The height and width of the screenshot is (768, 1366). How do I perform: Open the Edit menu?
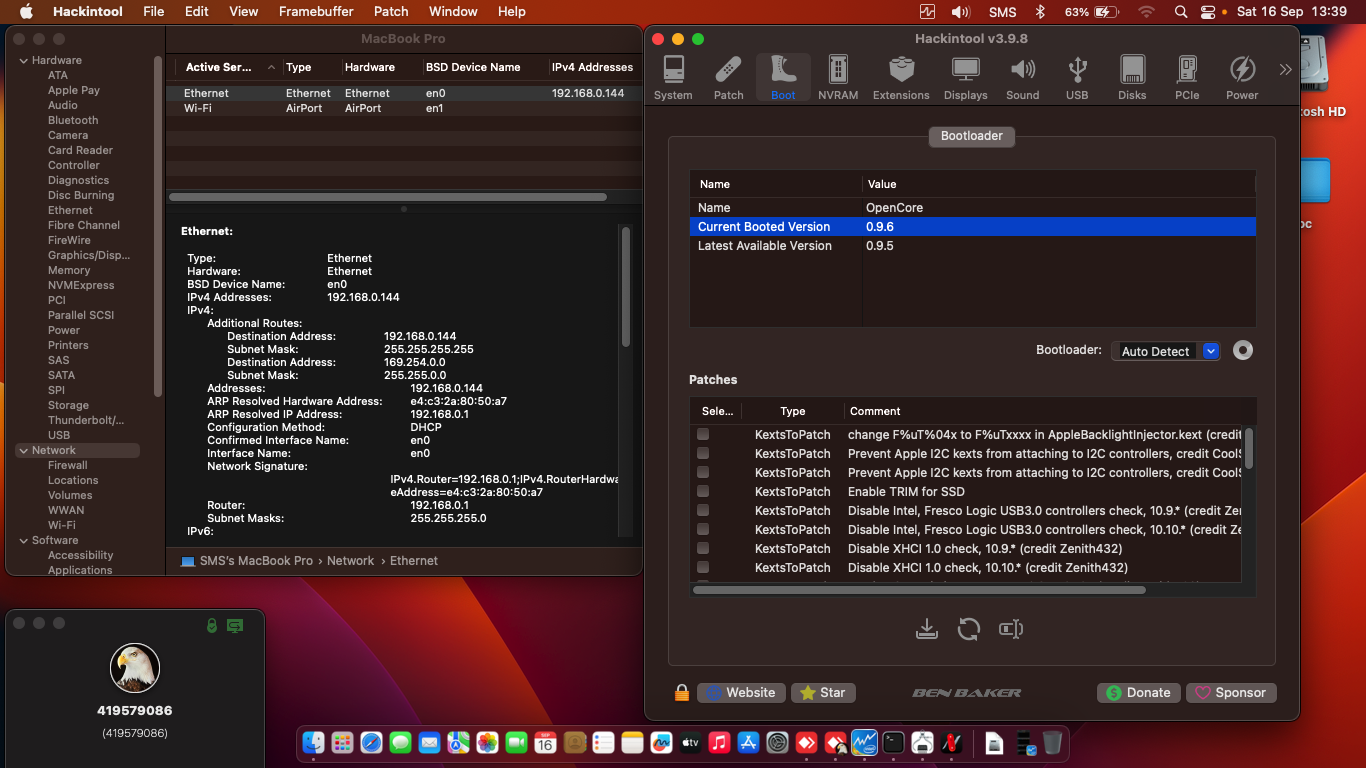click(x=197, y=12)
